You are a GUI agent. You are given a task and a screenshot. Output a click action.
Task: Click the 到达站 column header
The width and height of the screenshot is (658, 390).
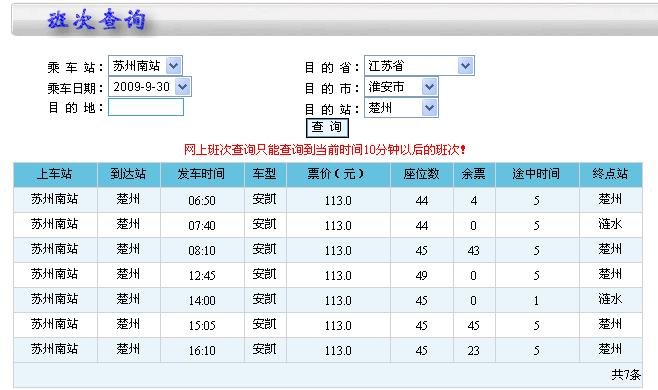click(x=128, y=174)
